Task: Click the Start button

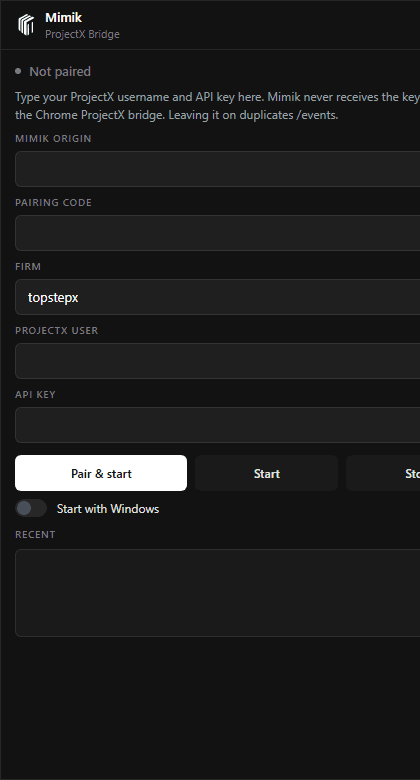Action: tap(266, 473)
